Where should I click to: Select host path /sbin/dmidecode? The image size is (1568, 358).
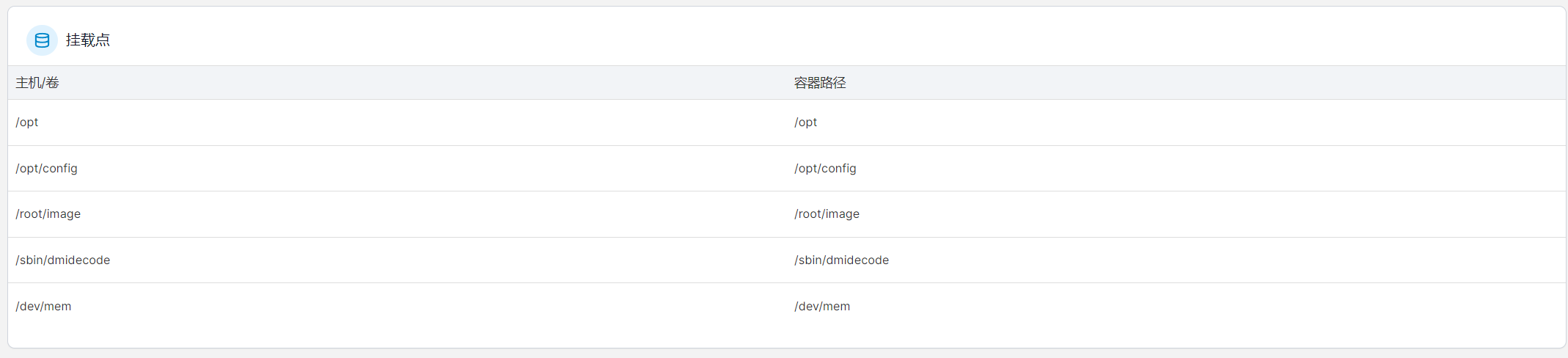click(63, 260)
